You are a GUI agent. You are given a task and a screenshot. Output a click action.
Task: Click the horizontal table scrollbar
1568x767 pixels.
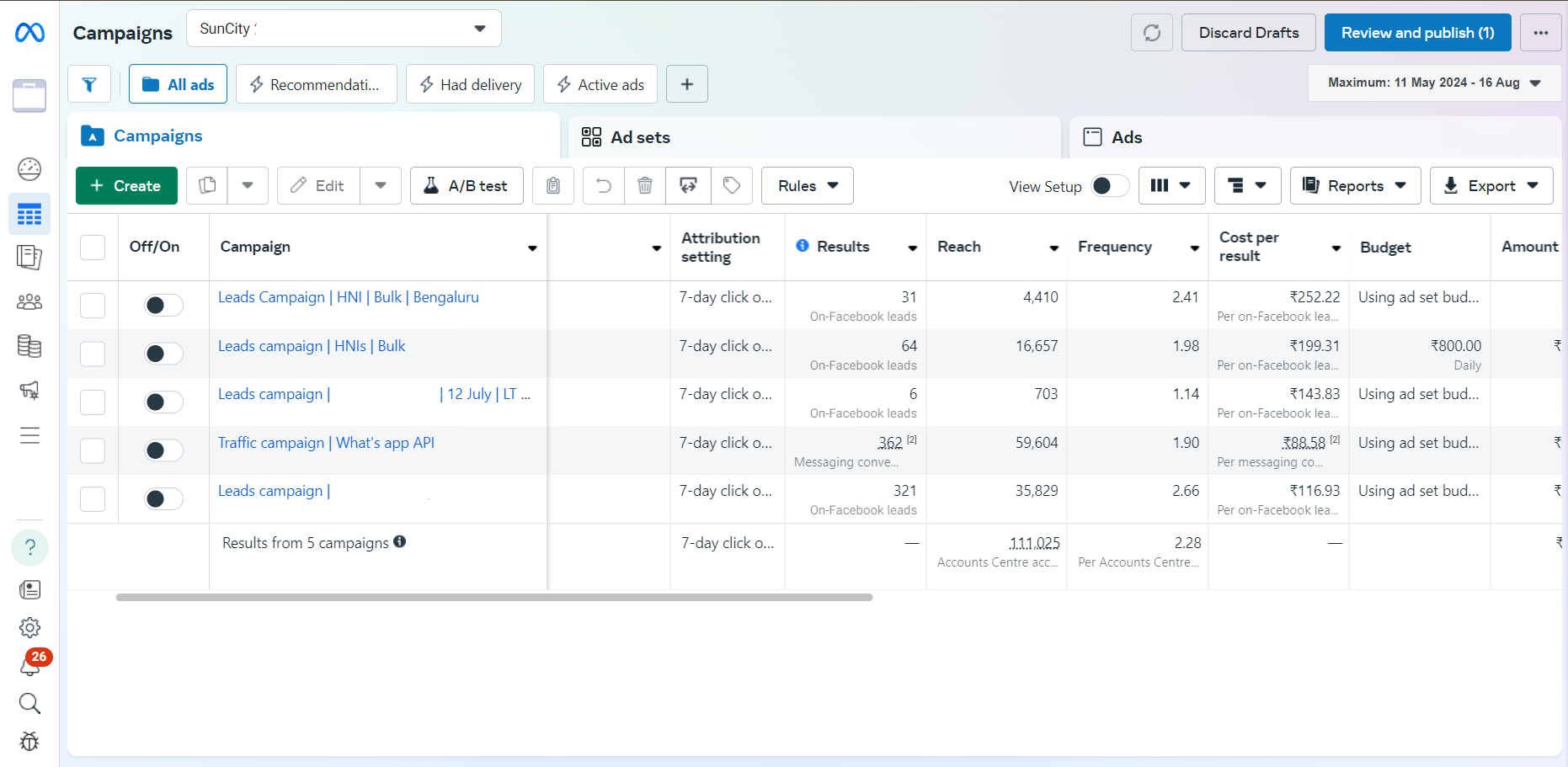493,597
